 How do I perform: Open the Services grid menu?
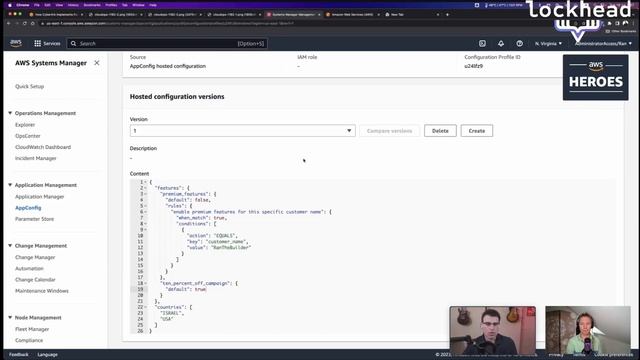tap(47, 43)
